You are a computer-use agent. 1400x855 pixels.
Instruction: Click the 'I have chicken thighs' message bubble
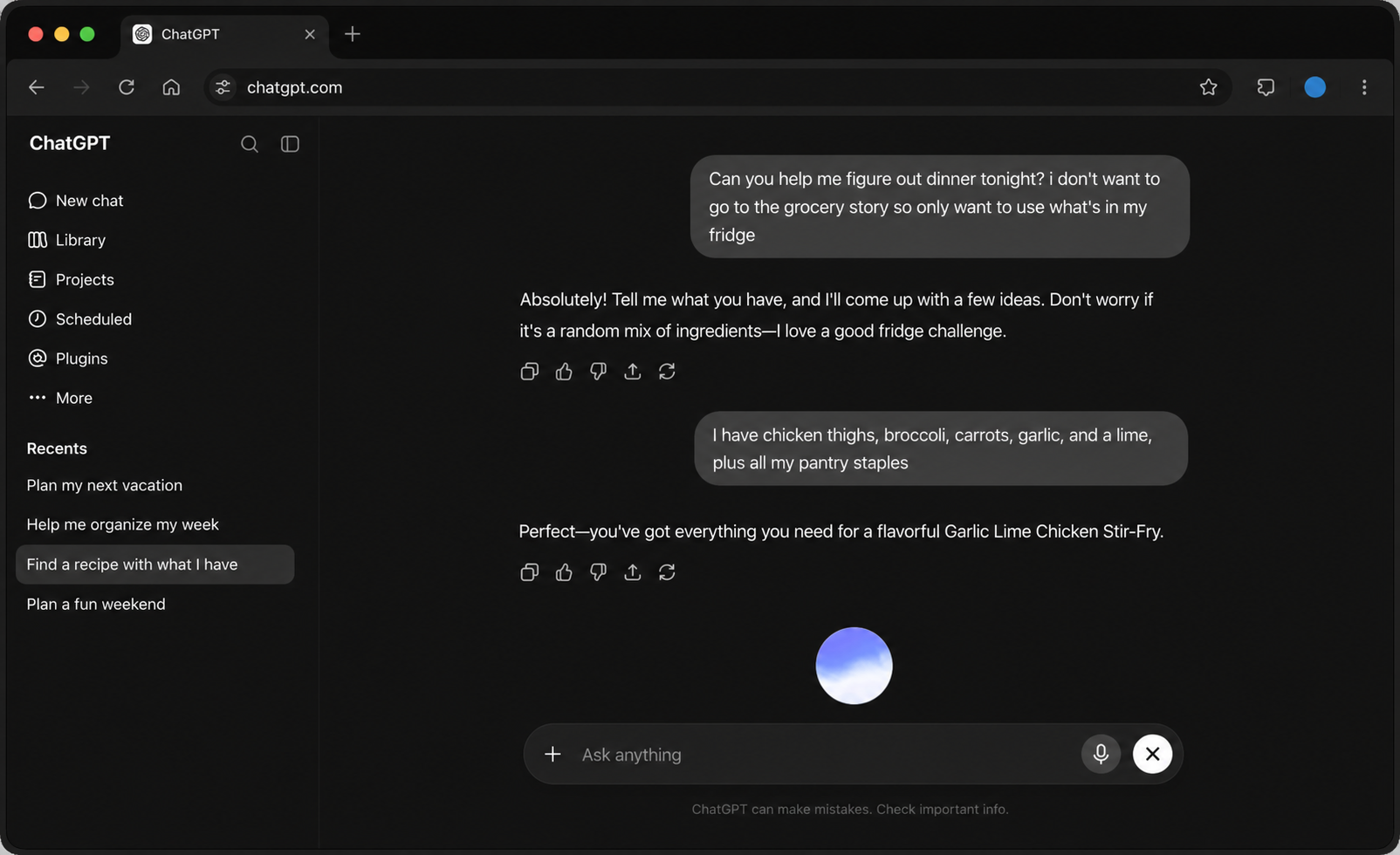[x=941, y=448]
